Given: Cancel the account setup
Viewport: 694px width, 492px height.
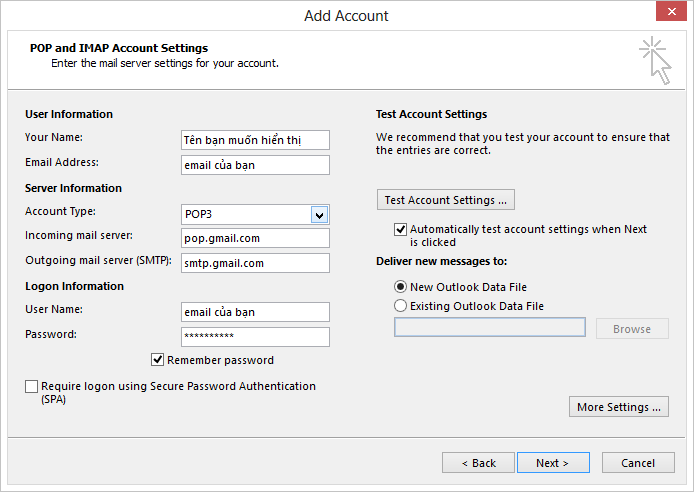Looking at the screenshot, I should (638, 463).
